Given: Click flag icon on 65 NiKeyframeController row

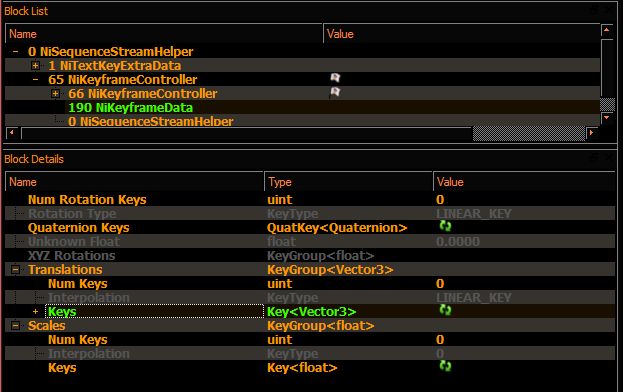Looking at the screenshot, I should click(335, 78).
